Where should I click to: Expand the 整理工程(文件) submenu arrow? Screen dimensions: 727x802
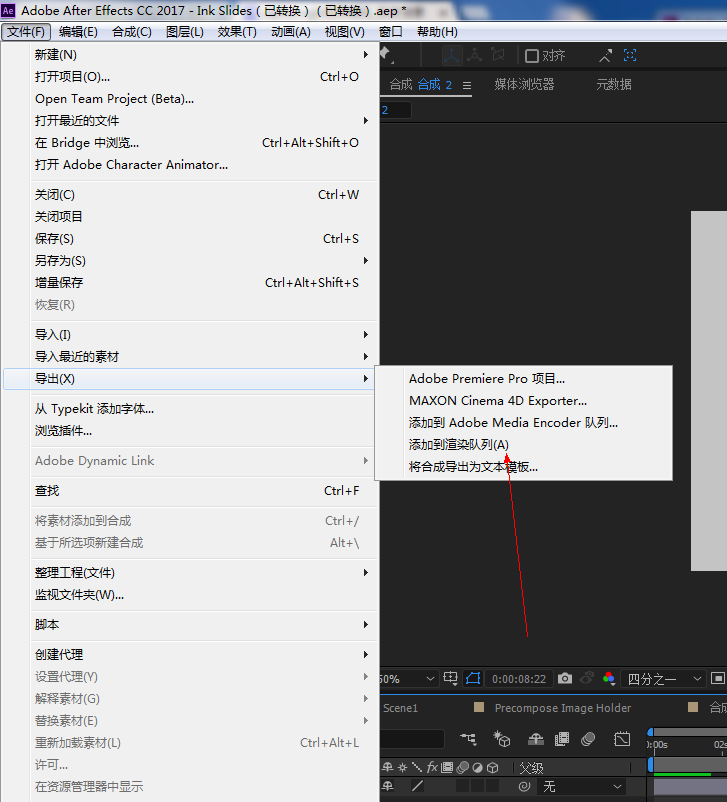[x=365, y=572]
